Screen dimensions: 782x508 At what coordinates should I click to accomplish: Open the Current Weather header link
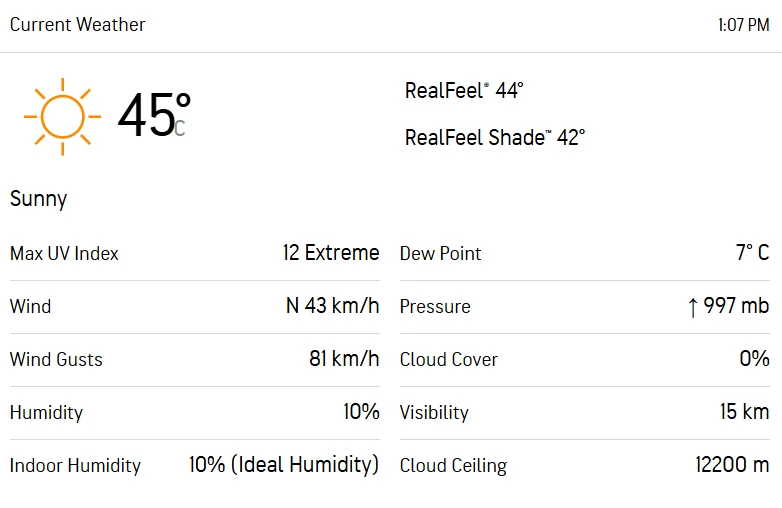tap(78, 25)
